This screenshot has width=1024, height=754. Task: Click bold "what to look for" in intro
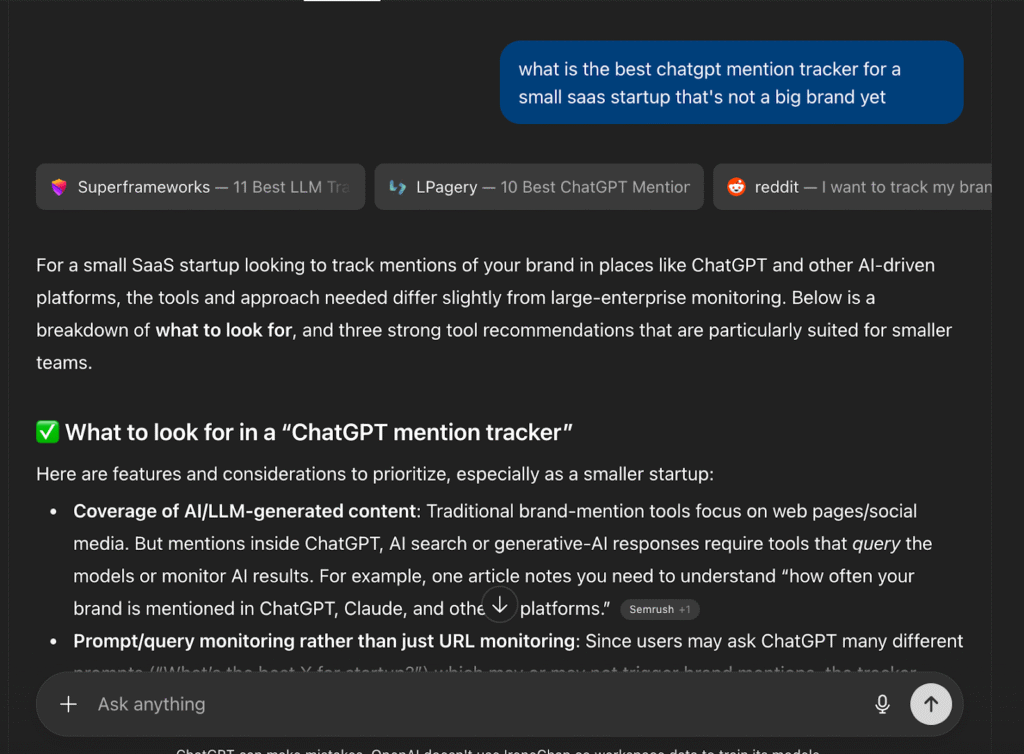224,330
